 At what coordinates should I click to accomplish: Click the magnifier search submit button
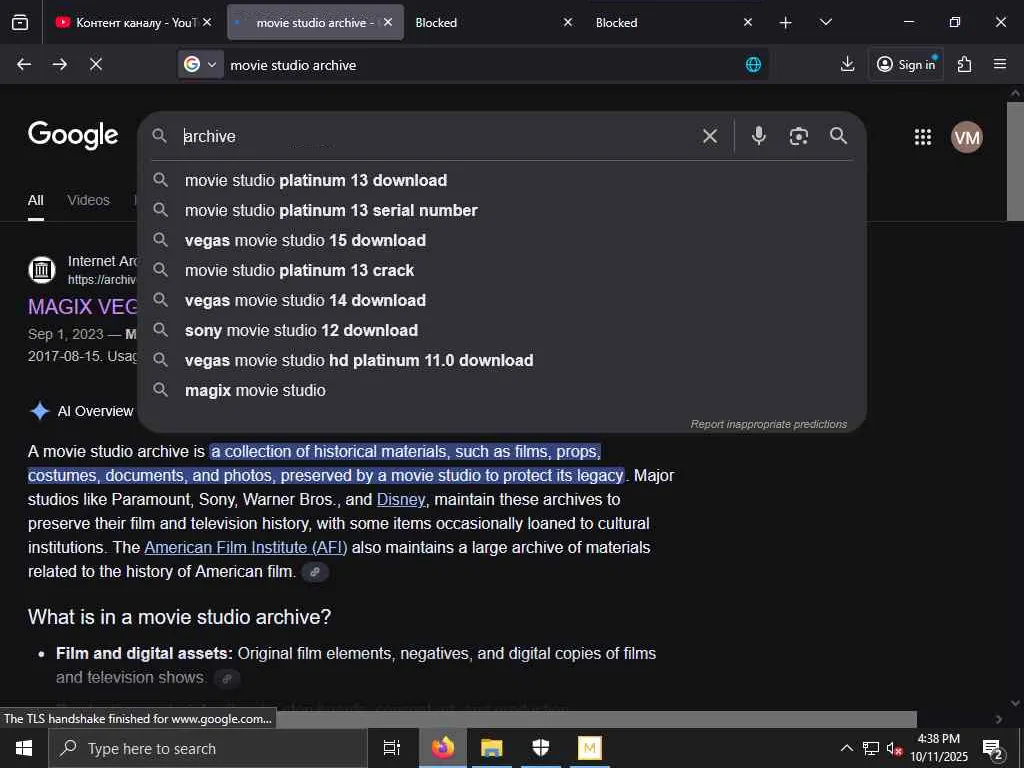(x=839, y=136)
